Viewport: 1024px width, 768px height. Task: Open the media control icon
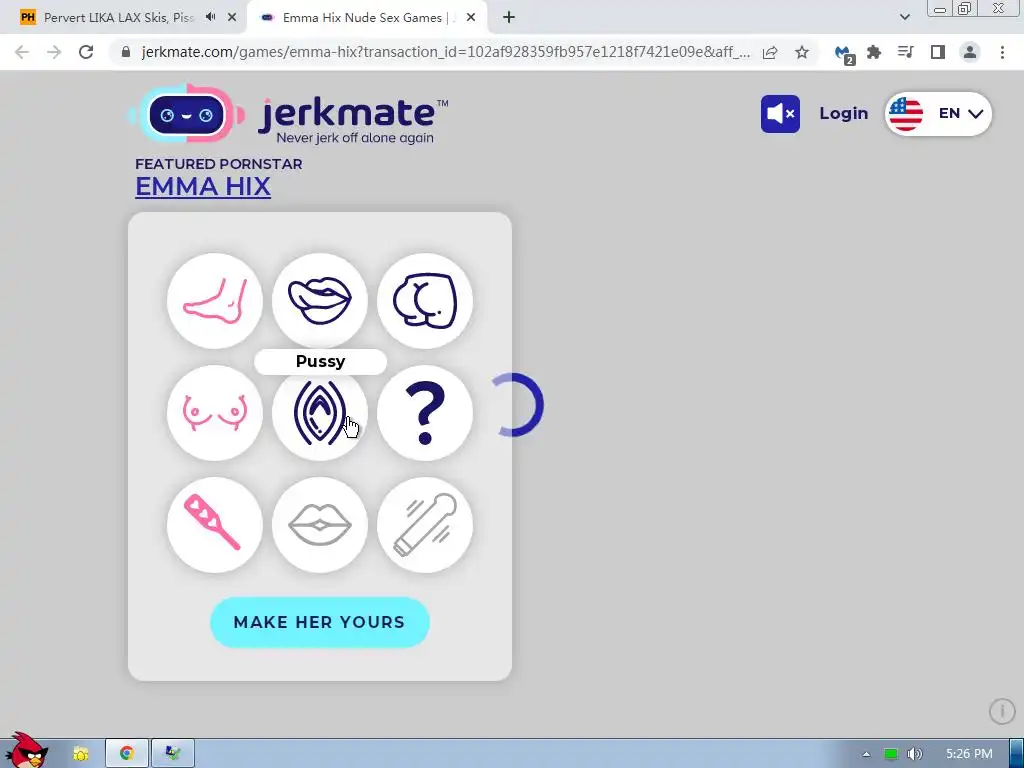point(906,52)
